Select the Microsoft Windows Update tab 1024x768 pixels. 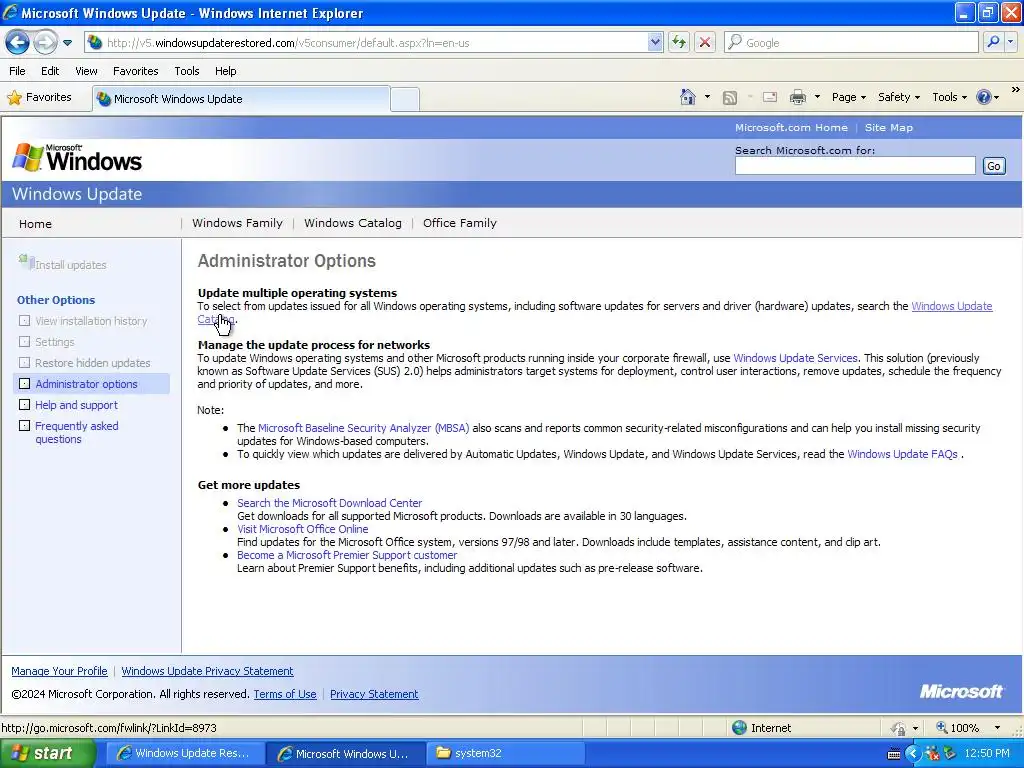[242, 99]
